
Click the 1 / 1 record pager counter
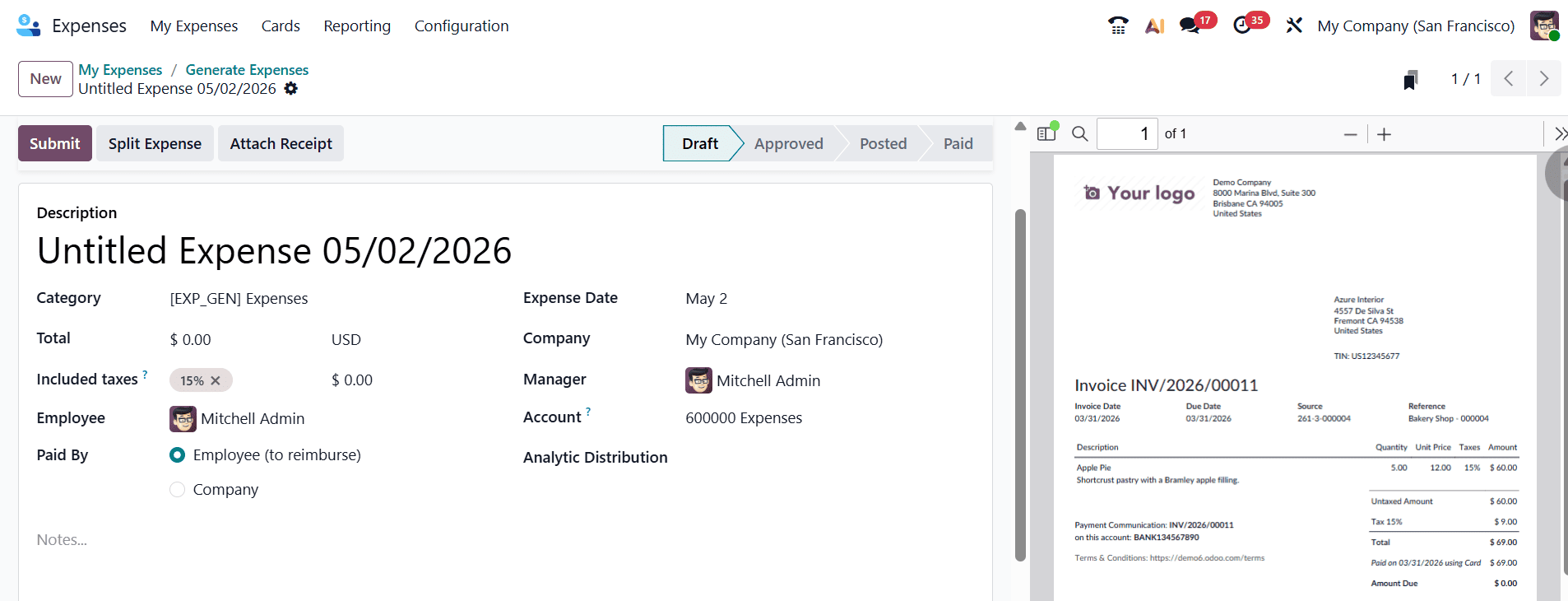tap(1465, 79)
